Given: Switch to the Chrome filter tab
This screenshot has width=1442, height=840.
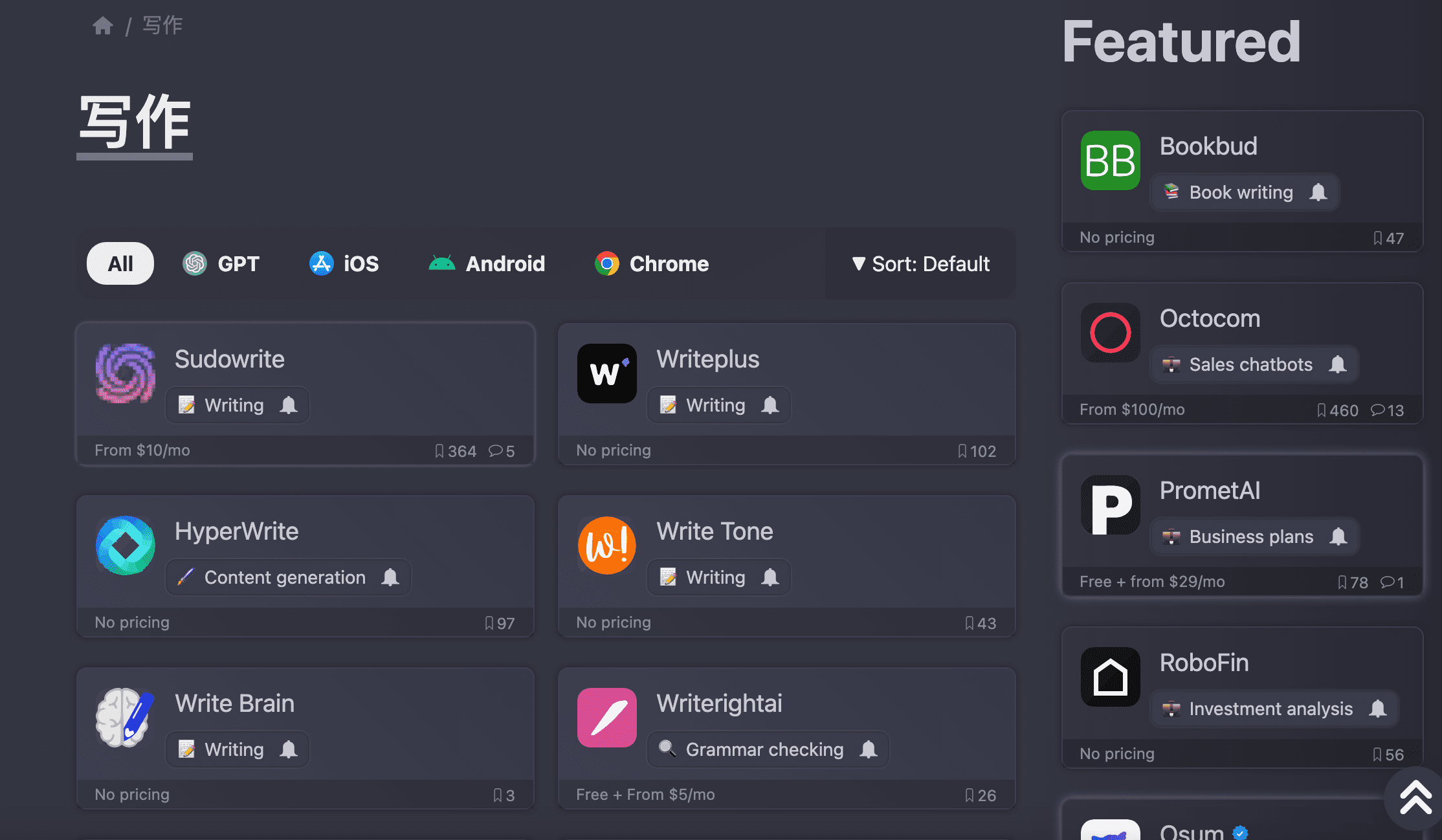Looking at the screenshot, I should (652, 263).
